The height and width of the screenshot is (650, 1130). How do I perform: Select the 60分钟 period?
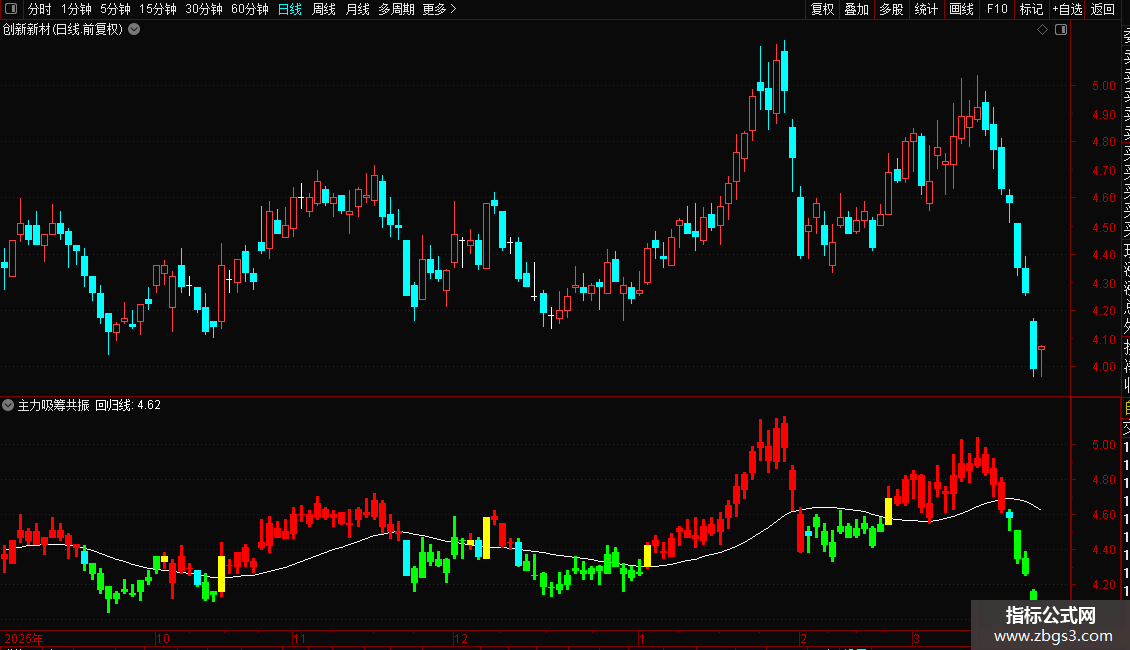[250, 9]
